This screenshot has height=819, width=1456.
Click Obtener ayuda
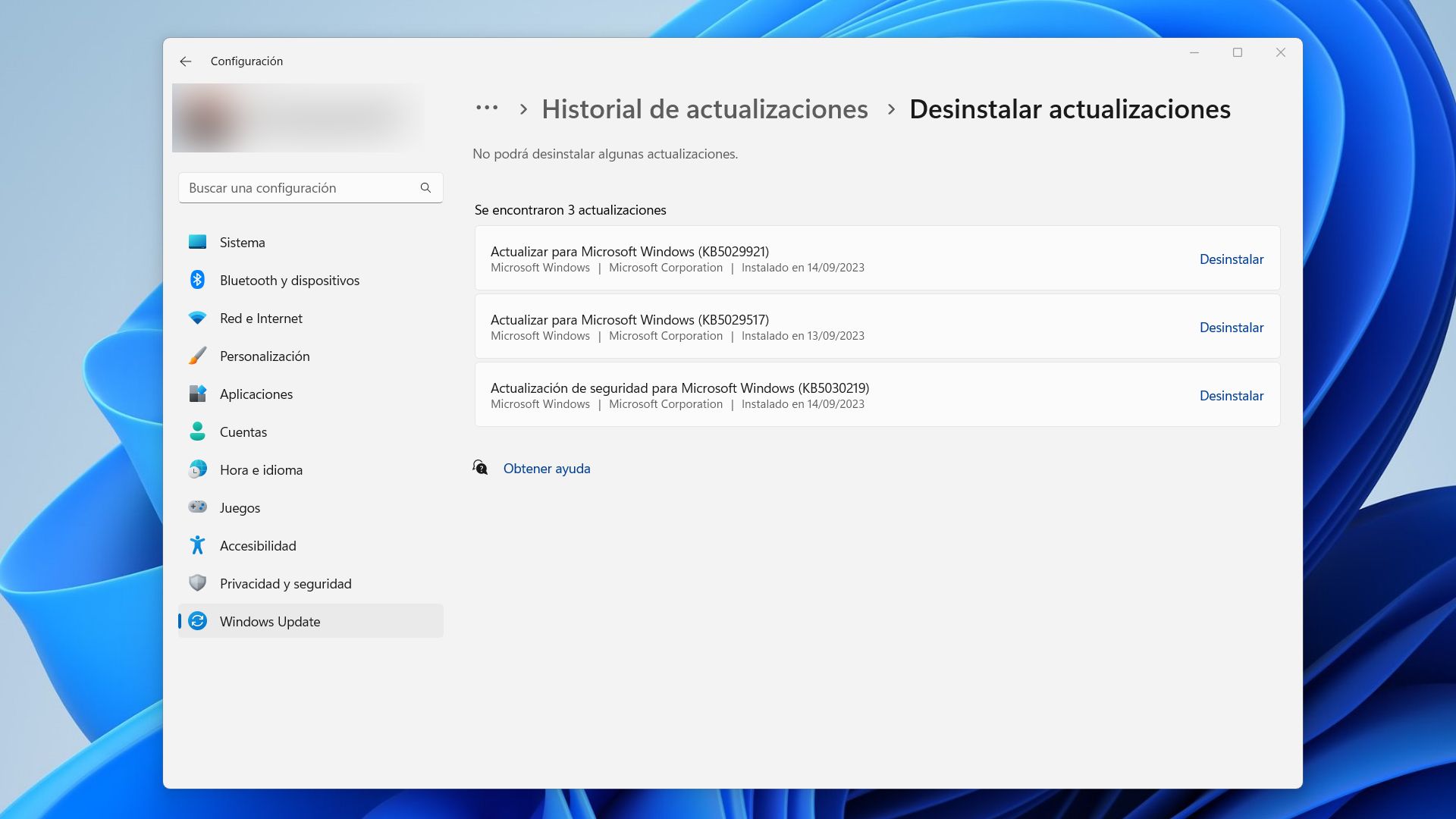point(546,468)
